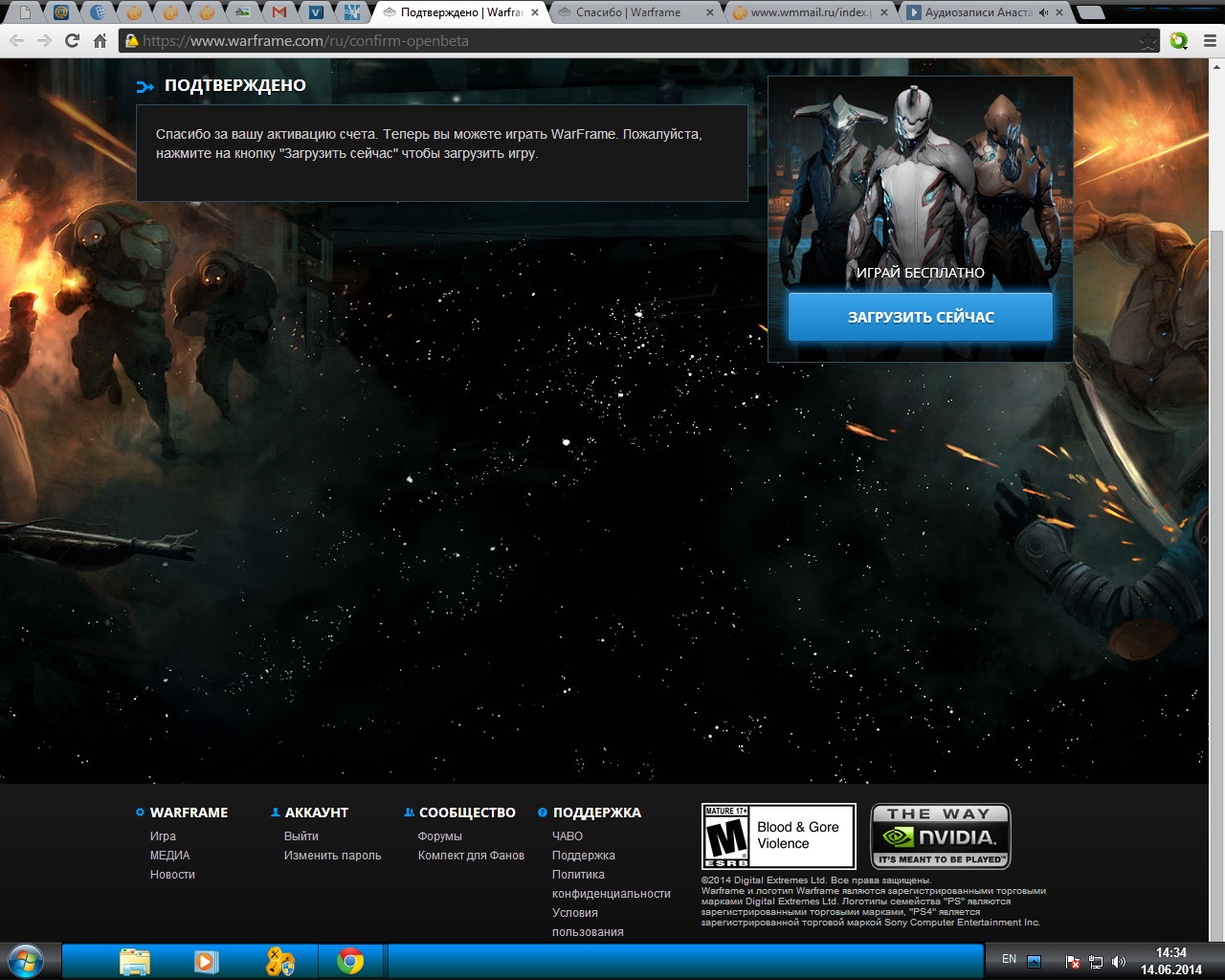Open the pinned blank page tab
Screen dimensions: 1225x980
coord(25,12)
